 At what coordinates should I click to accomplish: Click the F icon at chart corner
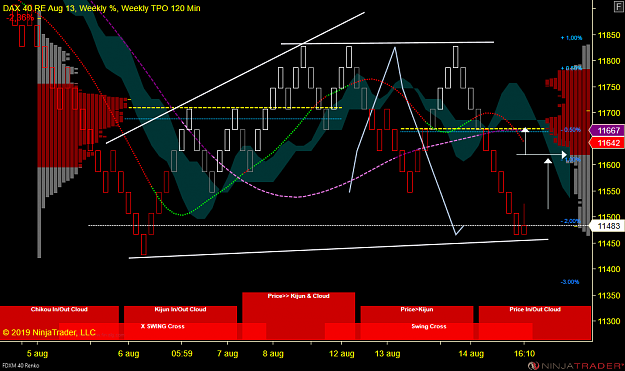point(619,7)
